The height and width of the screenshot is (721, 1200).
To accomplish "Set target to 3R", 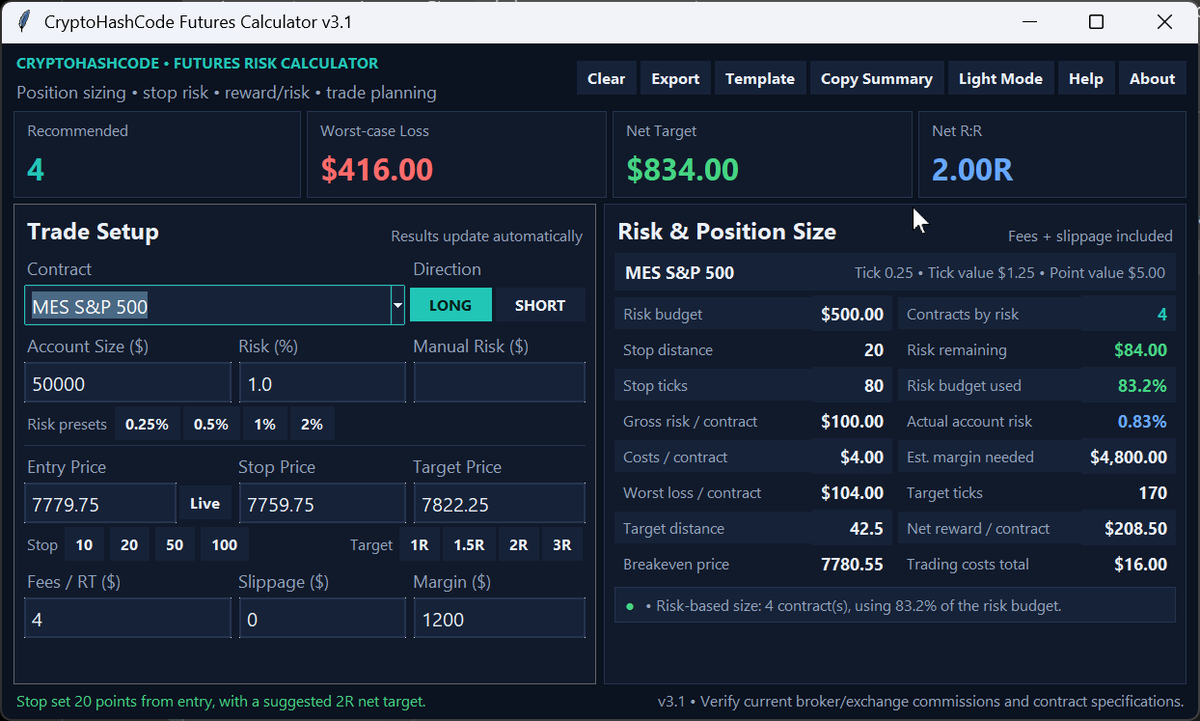I will pos(562,545).
